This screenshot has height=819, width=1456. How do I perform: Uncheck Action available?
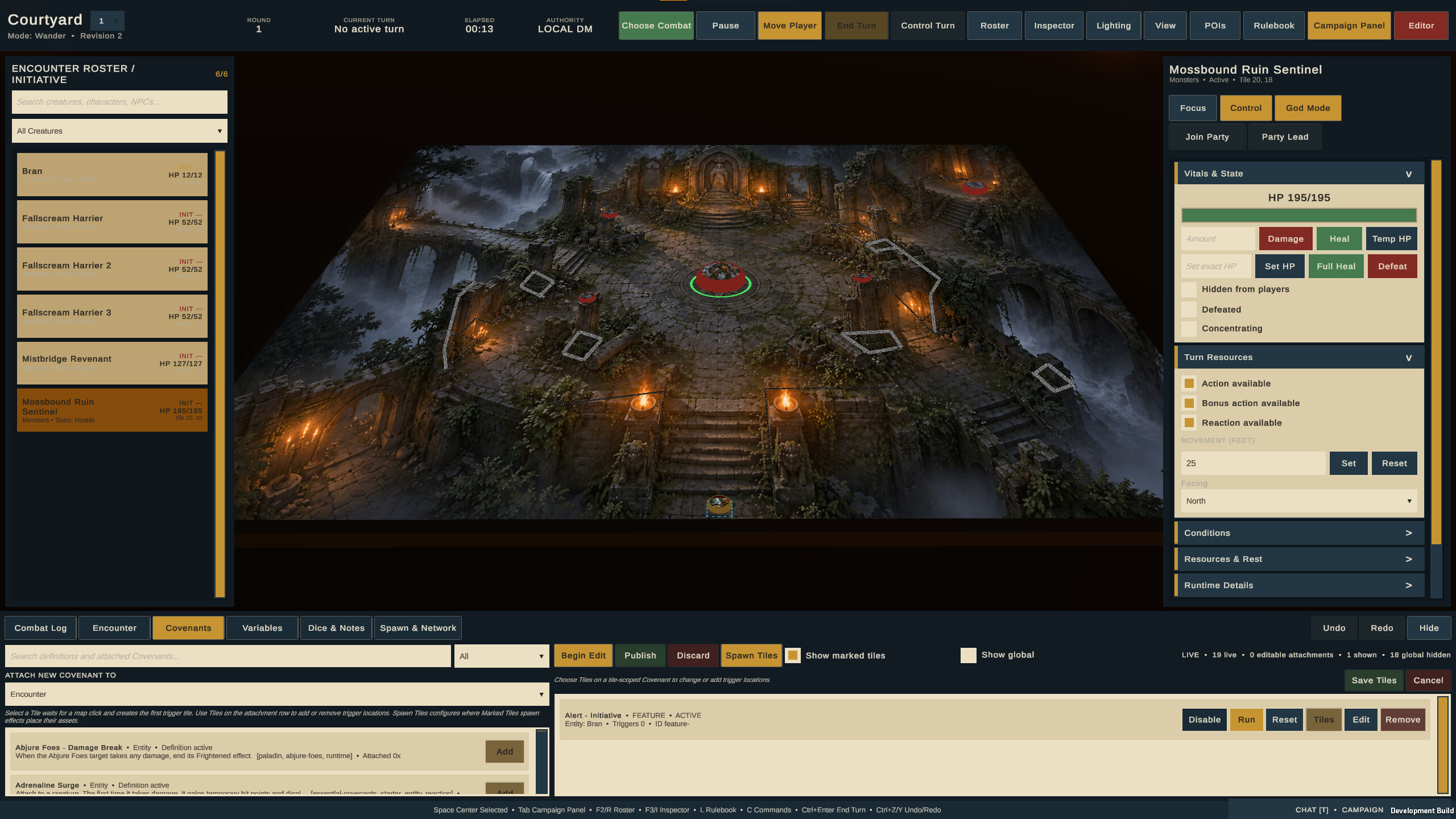1189,383
